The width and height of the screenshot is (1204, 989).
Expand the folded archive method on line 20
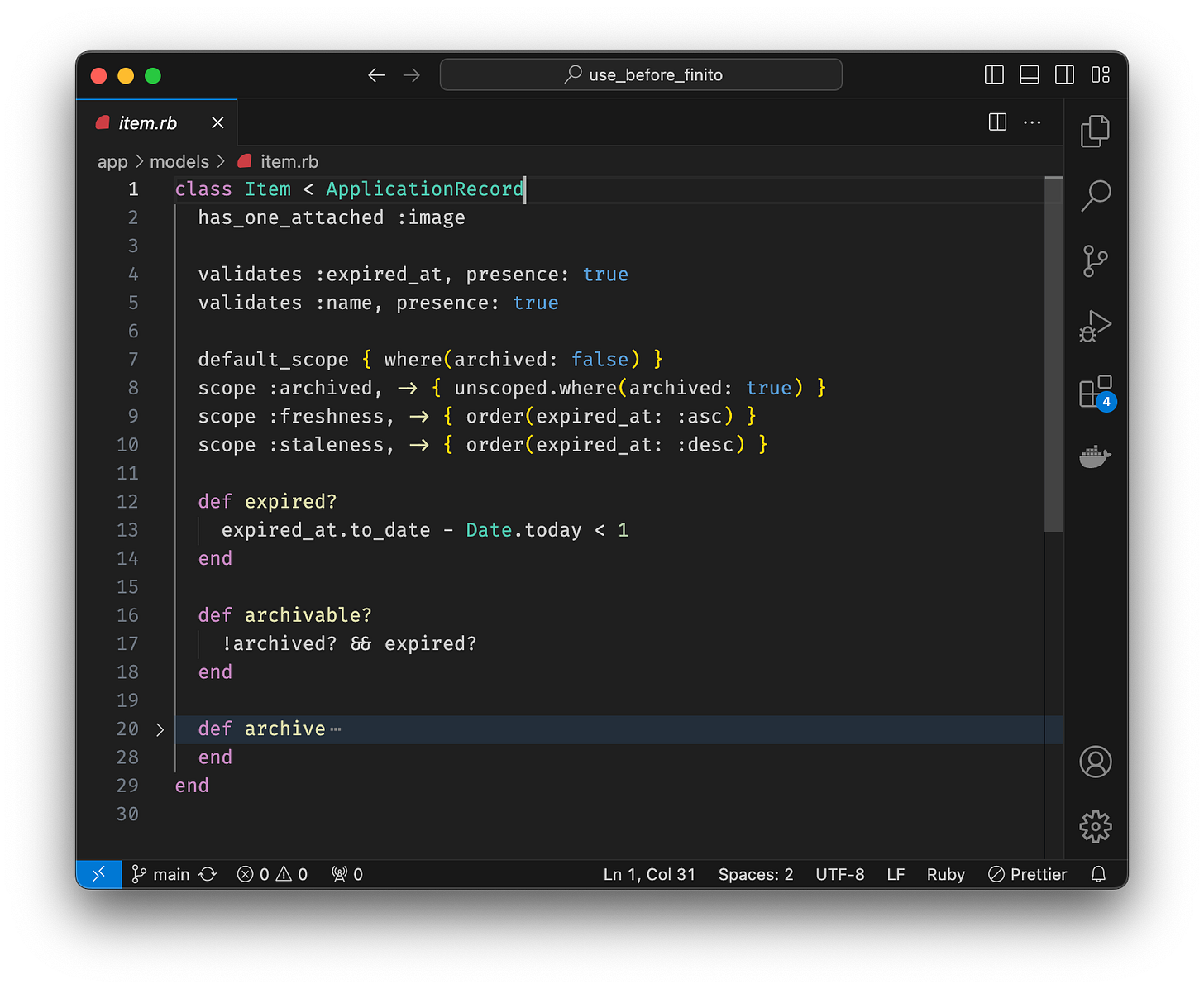coord(160,729)
